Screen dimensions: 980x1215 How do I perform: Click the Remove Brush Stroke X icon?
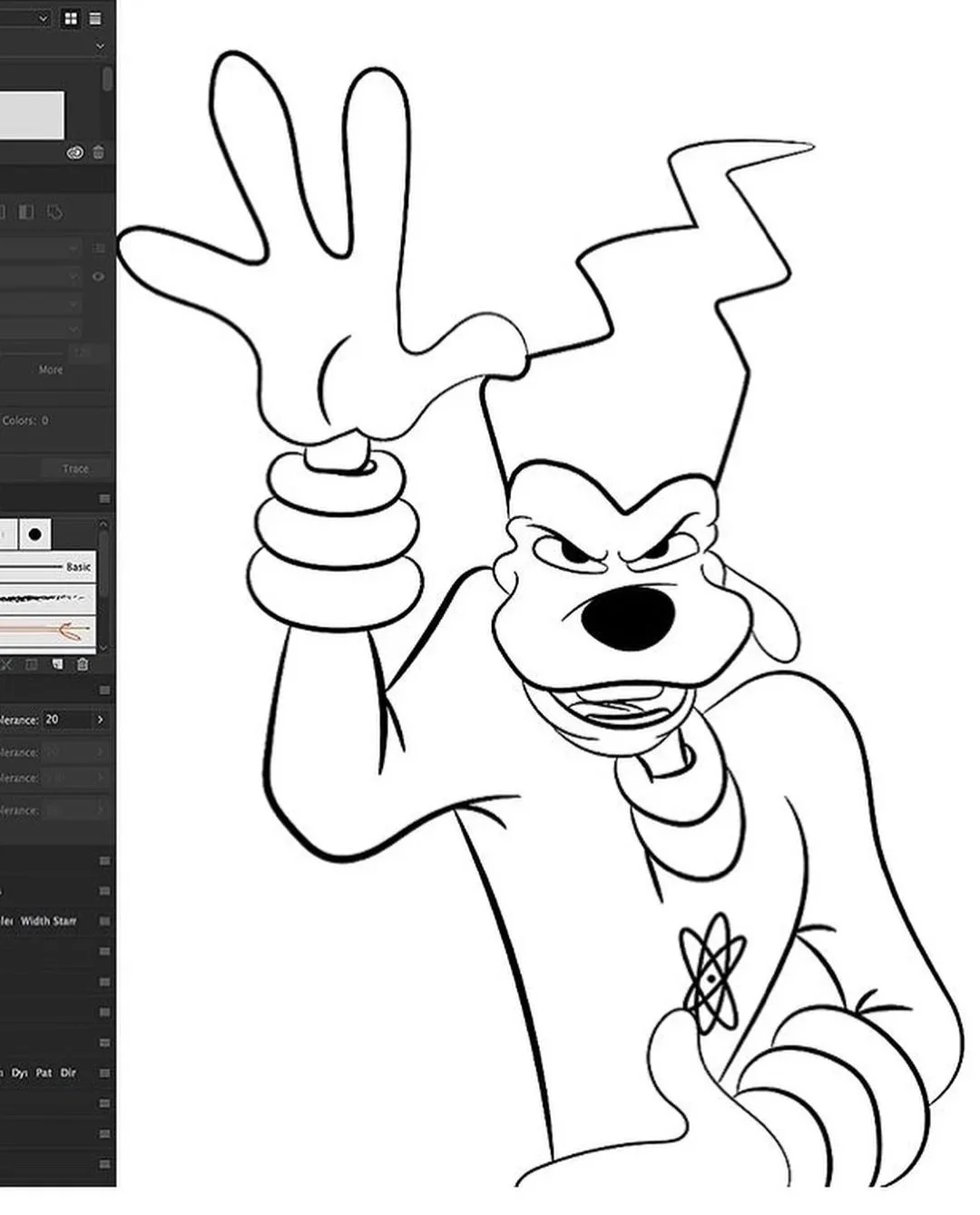(x=5, y=665)
